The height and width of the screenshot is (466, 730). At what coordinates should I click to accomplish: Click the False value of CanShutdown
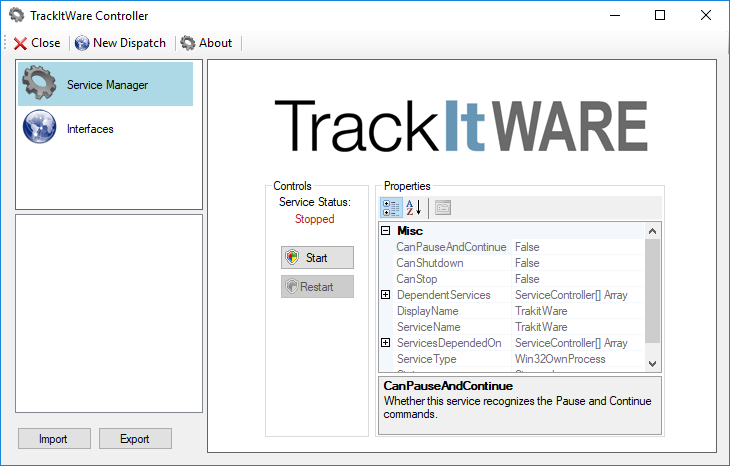pos(527,263)
